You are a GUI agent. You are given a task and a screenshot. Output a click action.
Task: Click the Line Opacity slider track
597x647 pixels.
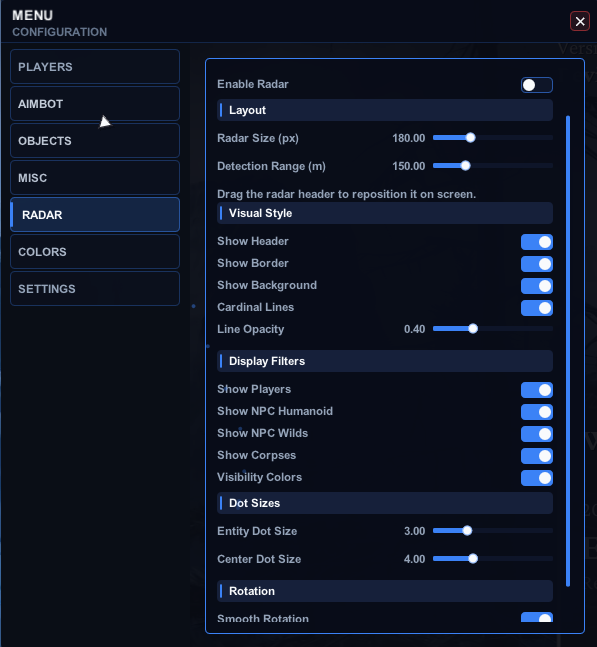(x=493, y=329)
